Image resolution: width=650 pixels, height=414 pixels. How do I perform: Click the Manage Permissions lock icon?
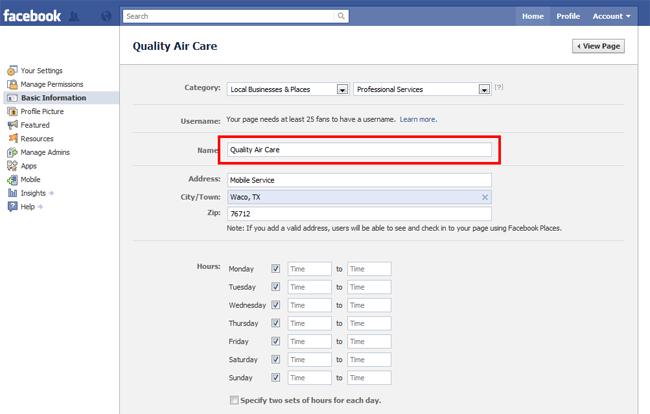[x=12, y=84]
